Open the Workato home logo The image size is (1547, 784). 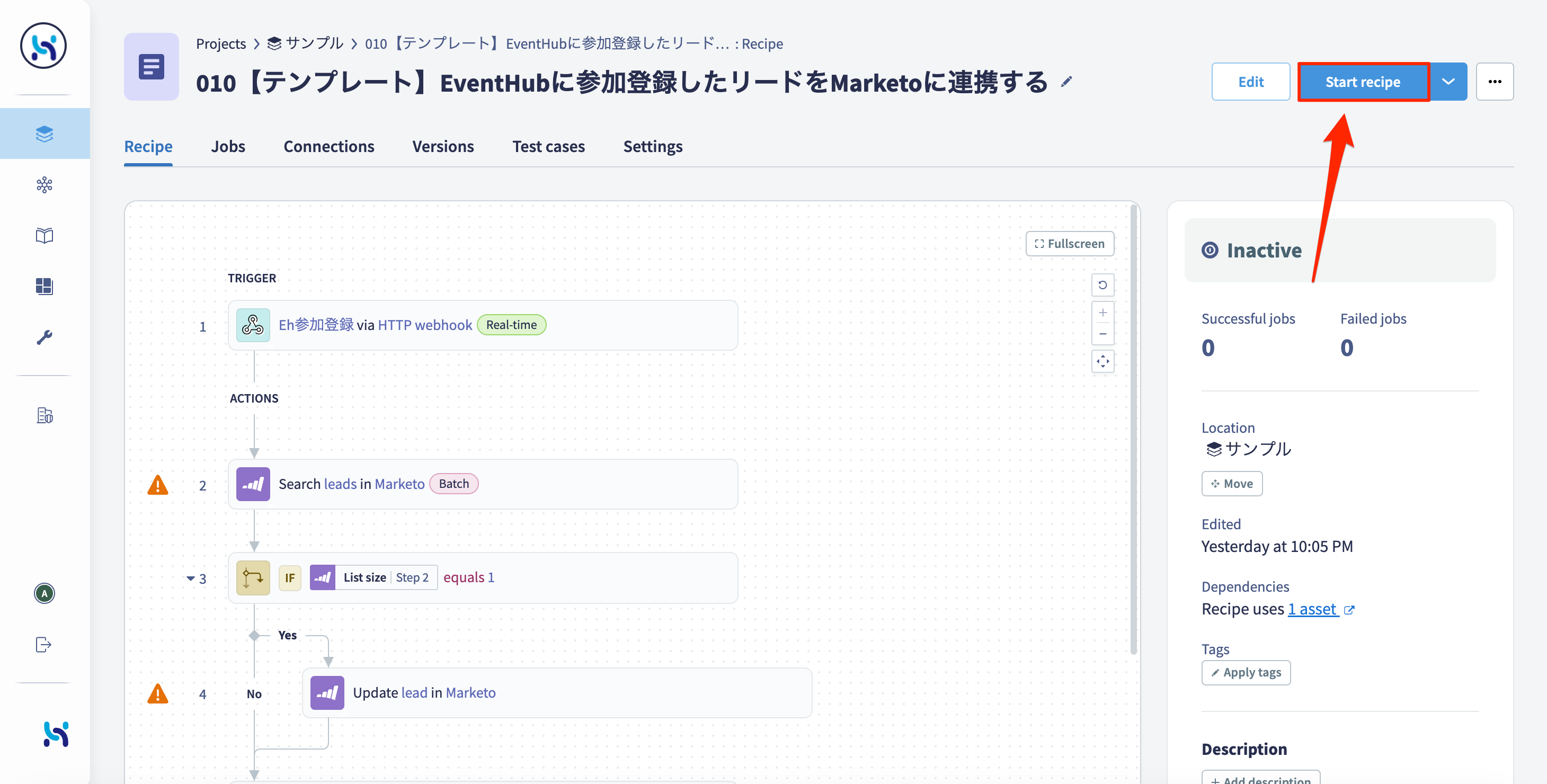(x=43, y=46)
